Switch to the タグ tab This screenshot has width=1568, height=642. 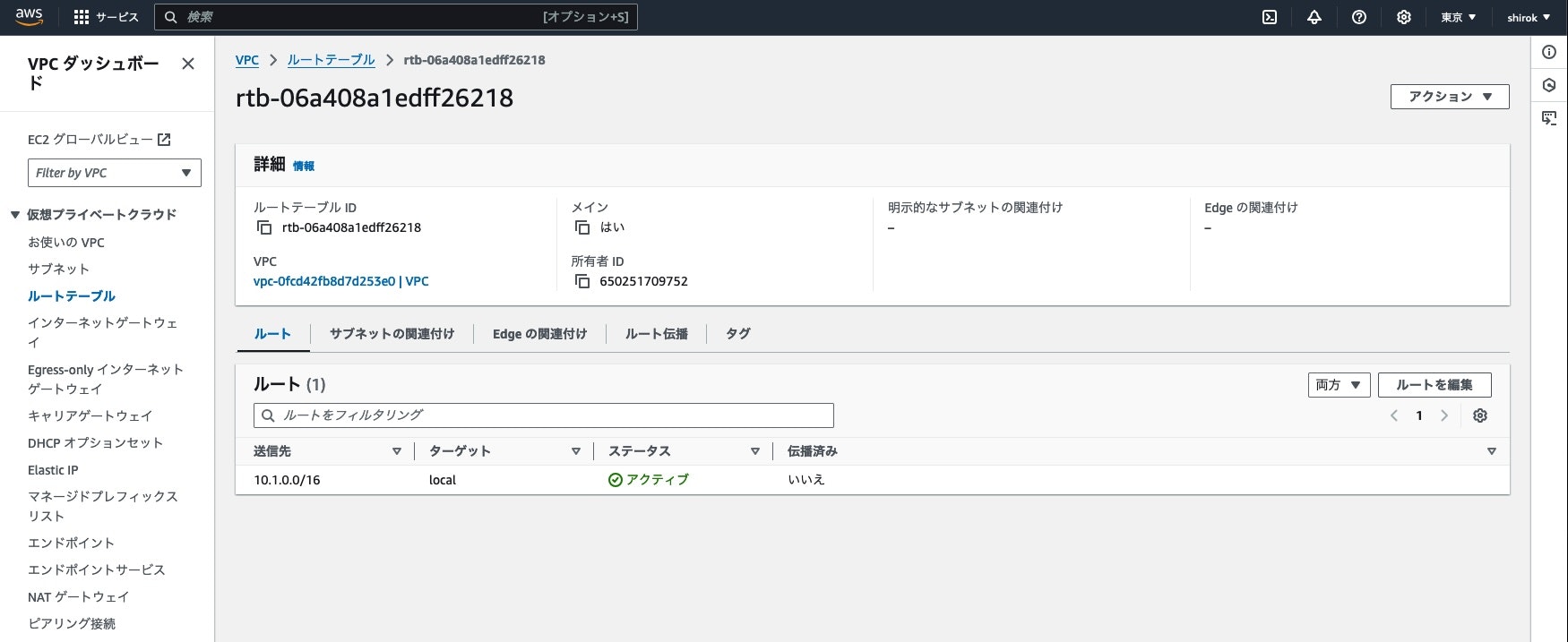coord(738,334)
